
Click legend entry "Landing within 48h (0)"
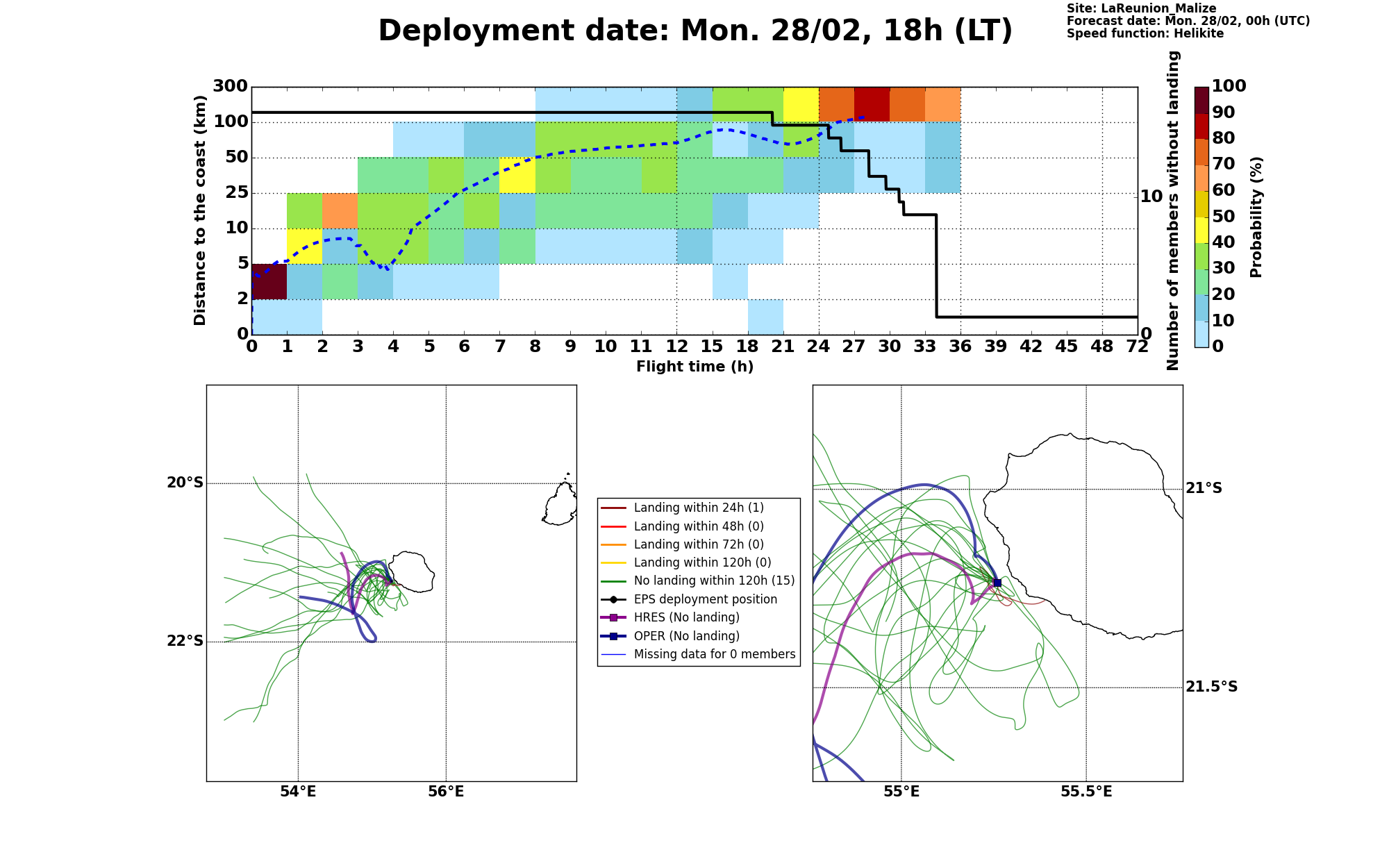coord(699,526)
